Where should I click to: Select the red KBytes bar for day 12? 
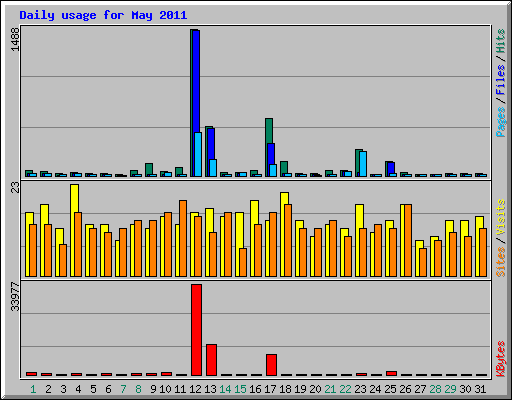(x=196, y=330)
